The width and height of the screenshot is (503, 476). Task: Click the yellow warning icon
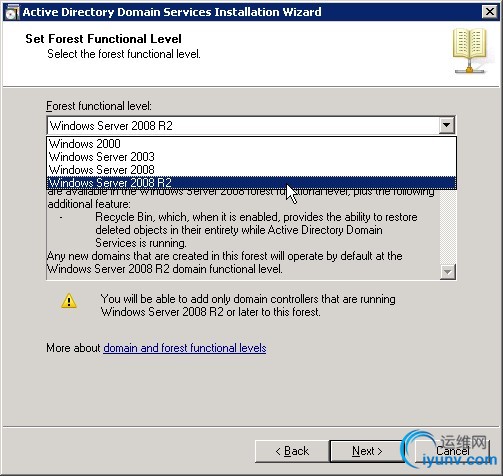(x=69, y=301)
